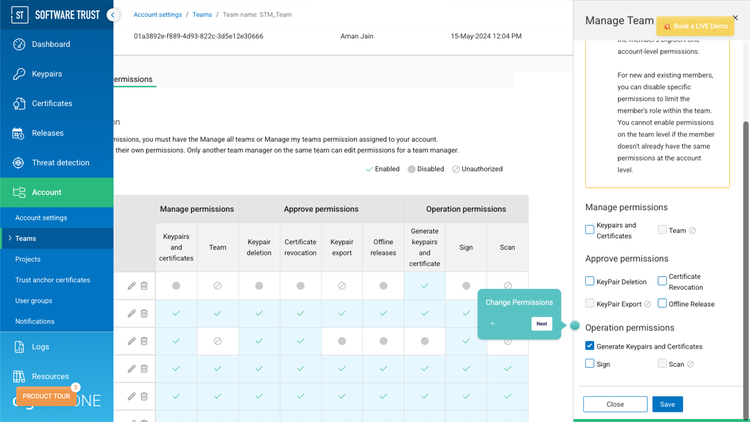Screen dimensions: 750x422
Task: Collapse the sidebar with the chevron button
Action: click(x=112, y=15)
